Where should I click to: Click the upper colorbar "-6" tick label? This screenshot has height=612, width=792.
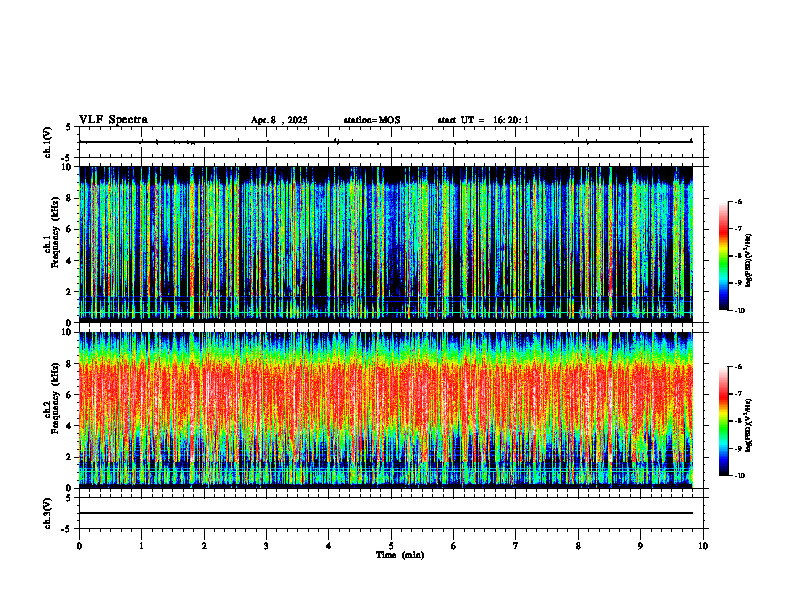(738, 201)
